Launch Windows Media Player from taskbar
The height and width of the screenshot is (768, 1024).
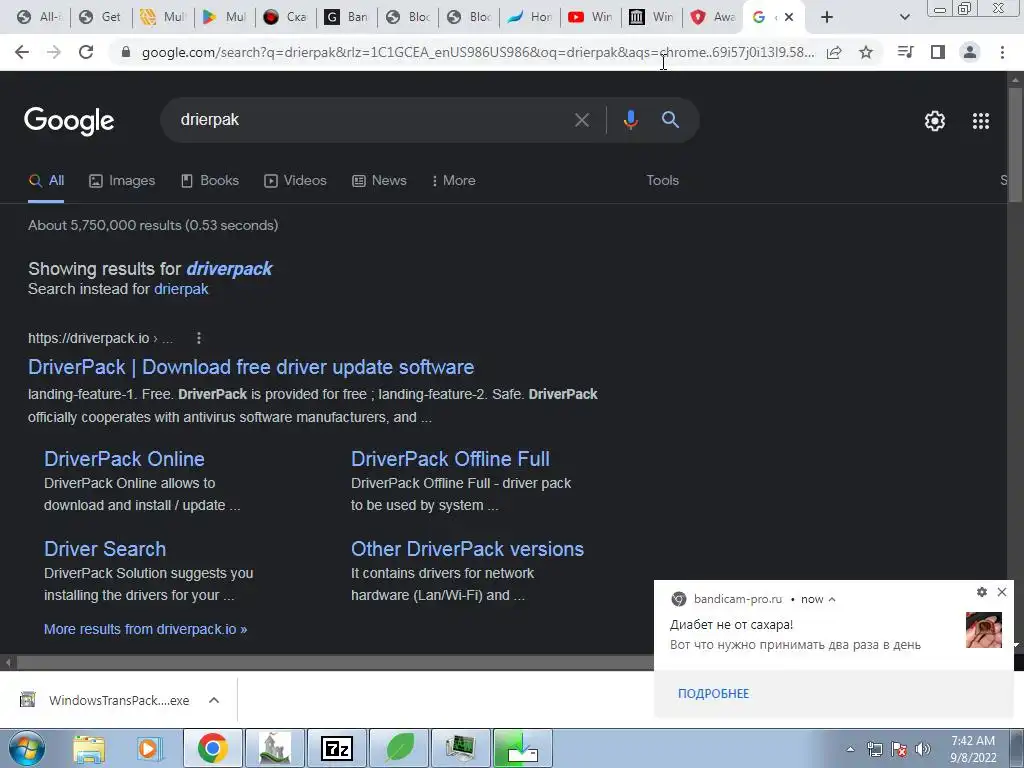(x=149, y=749)
